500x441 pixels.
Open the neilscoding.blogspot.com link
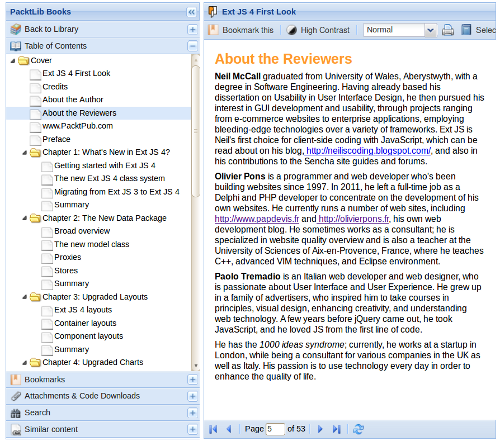tap(368, 151)
